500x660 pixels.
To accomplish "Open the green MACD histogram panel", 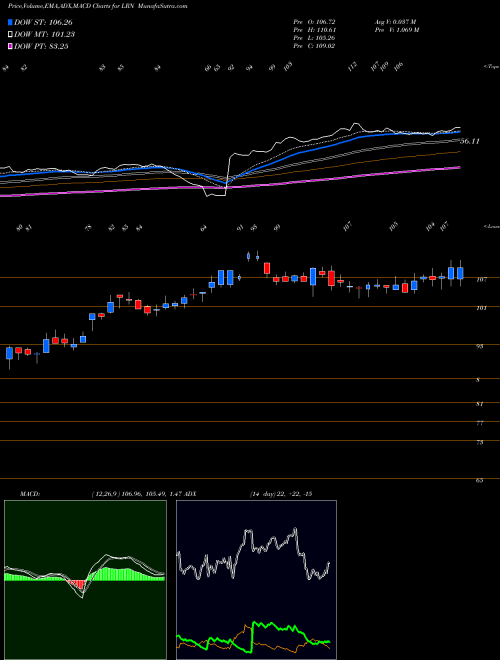I will point(85,580).
